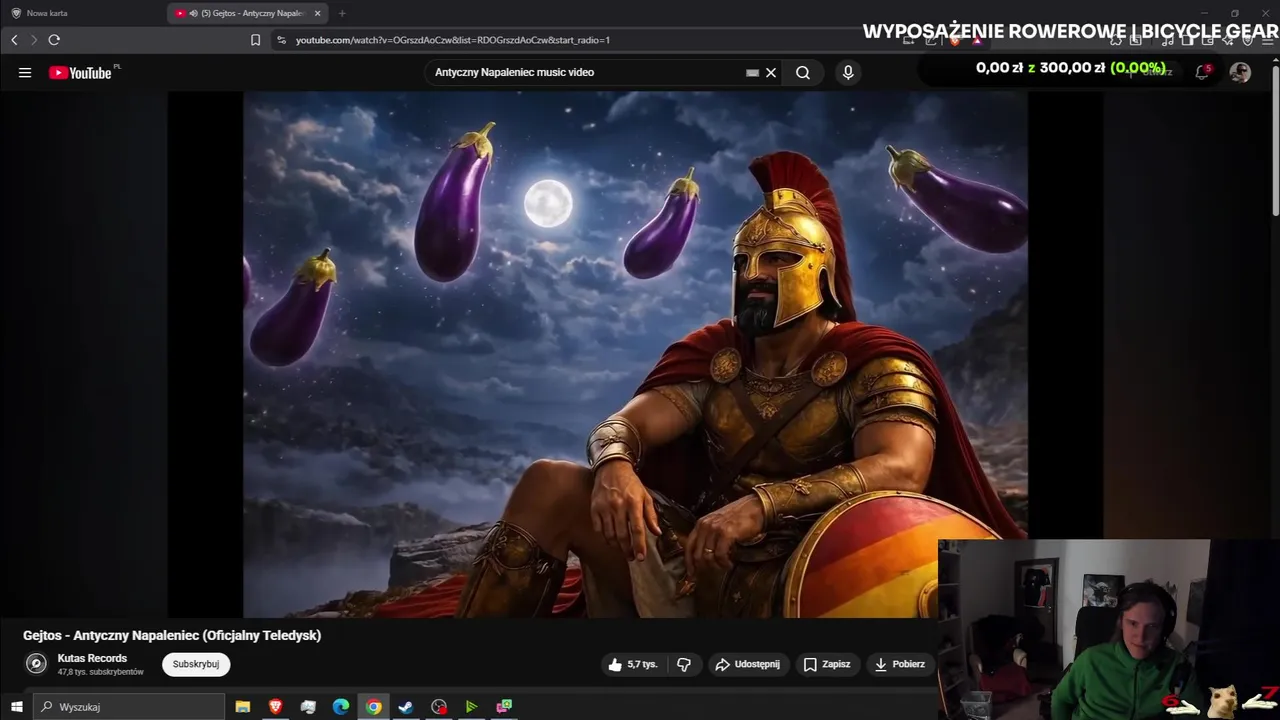The height and width of the screenshot is (720, 1280).
Task: Open the green play-arrow taskbar app
Action: [471, 706]
